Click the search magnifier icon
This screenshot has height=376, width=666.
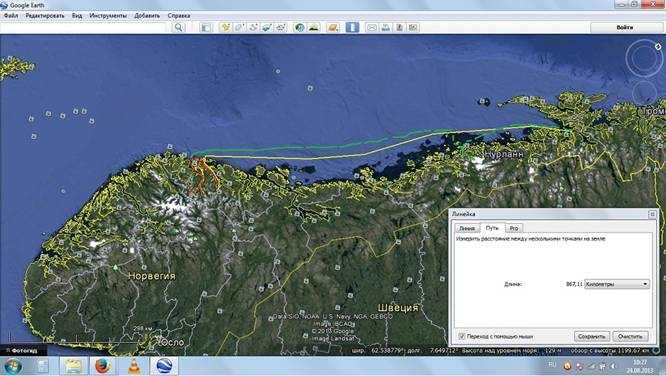point(179,27)
